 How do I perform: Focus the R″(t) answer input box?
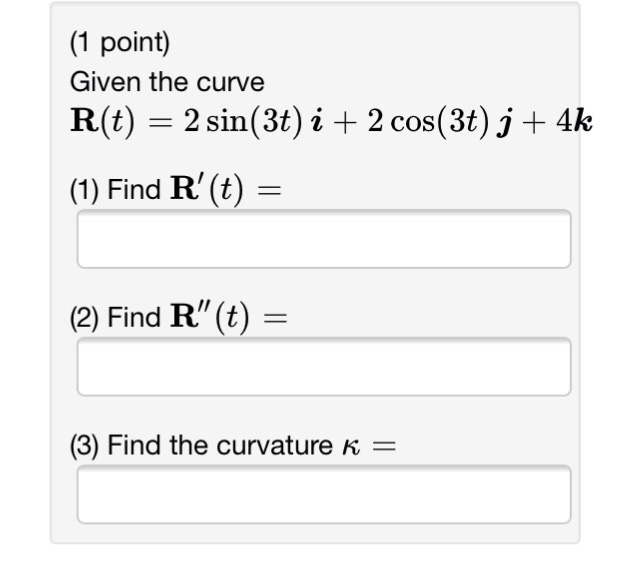click(x=323, y=367)
